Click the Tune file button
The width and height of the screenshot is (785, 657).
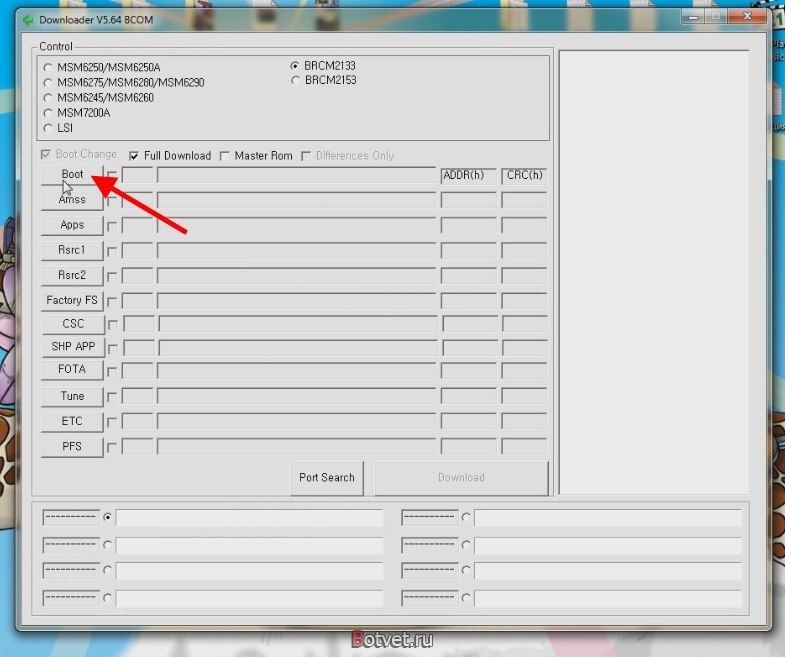tap(72, 397)
